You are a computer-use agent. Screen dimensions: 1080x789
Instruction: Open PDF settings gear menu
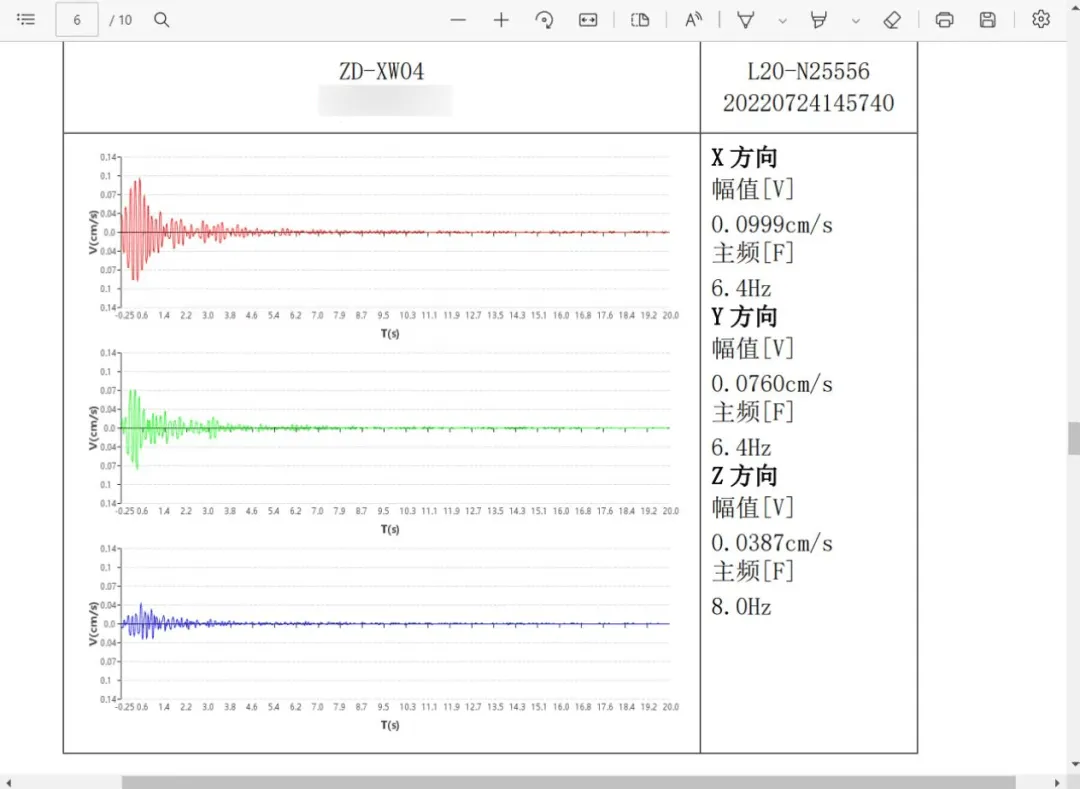[x=1041, y=20]
